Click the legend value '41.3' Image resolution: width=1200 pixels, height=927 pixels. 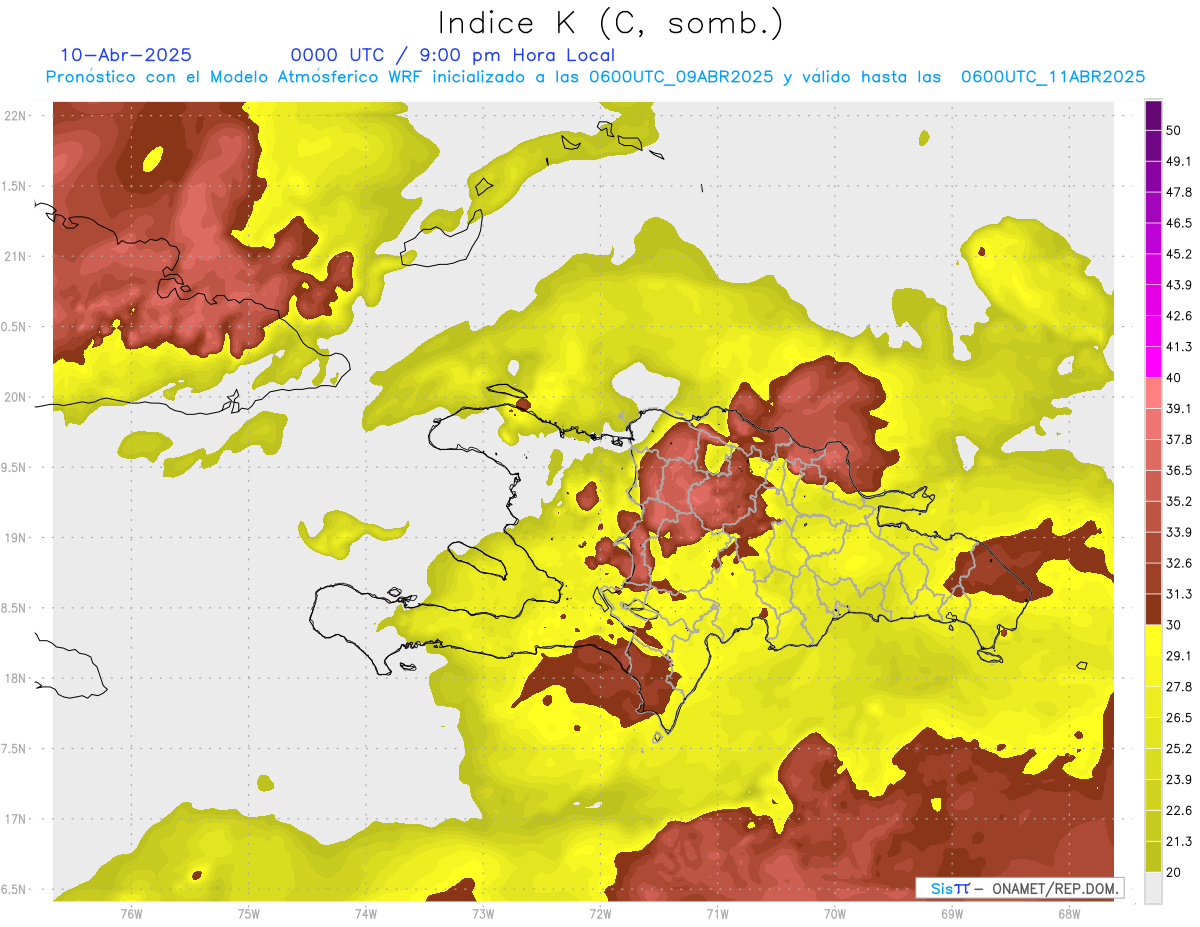(x=1179, y=347)
